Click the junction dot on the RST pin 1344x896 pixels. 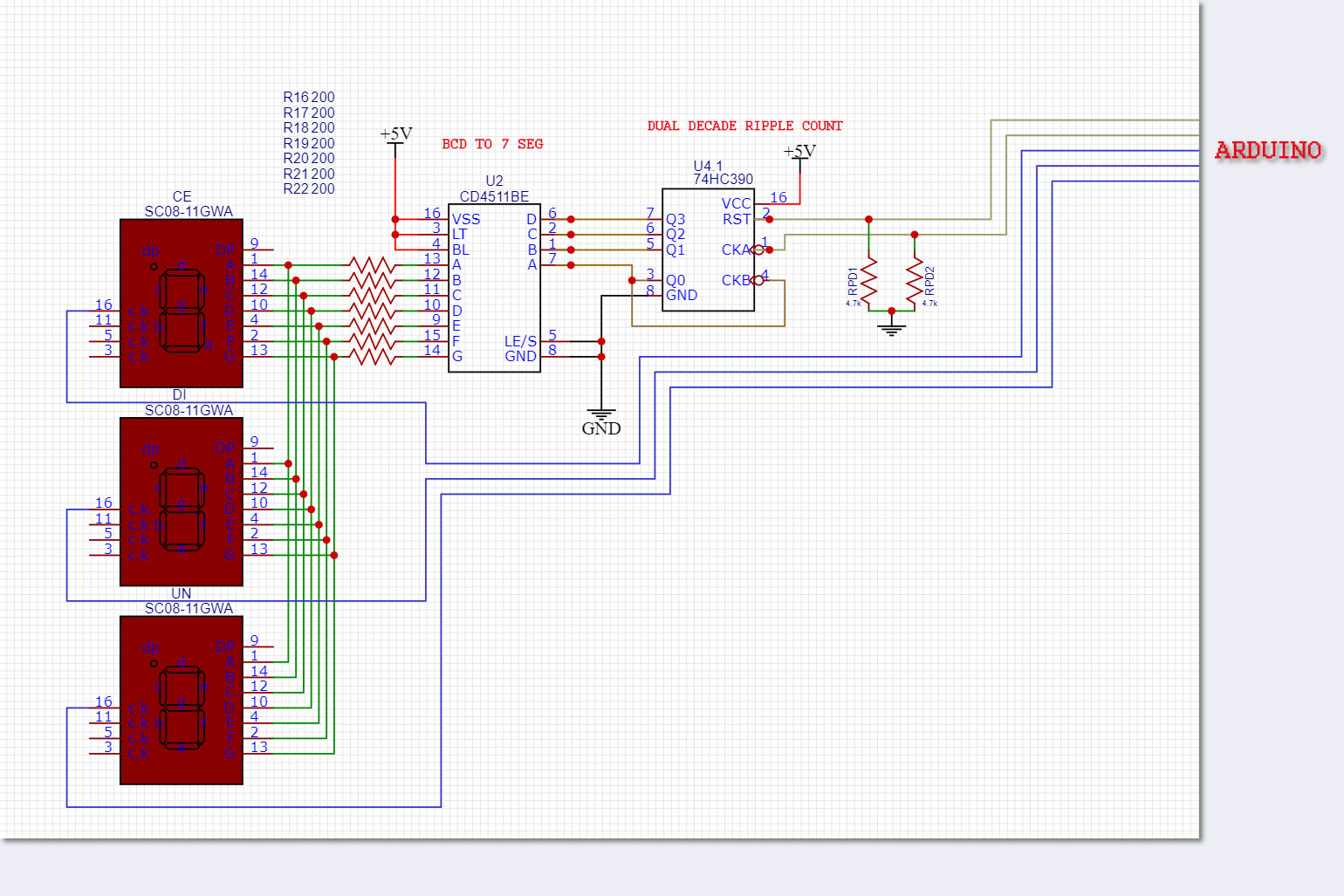click(769, 219)
